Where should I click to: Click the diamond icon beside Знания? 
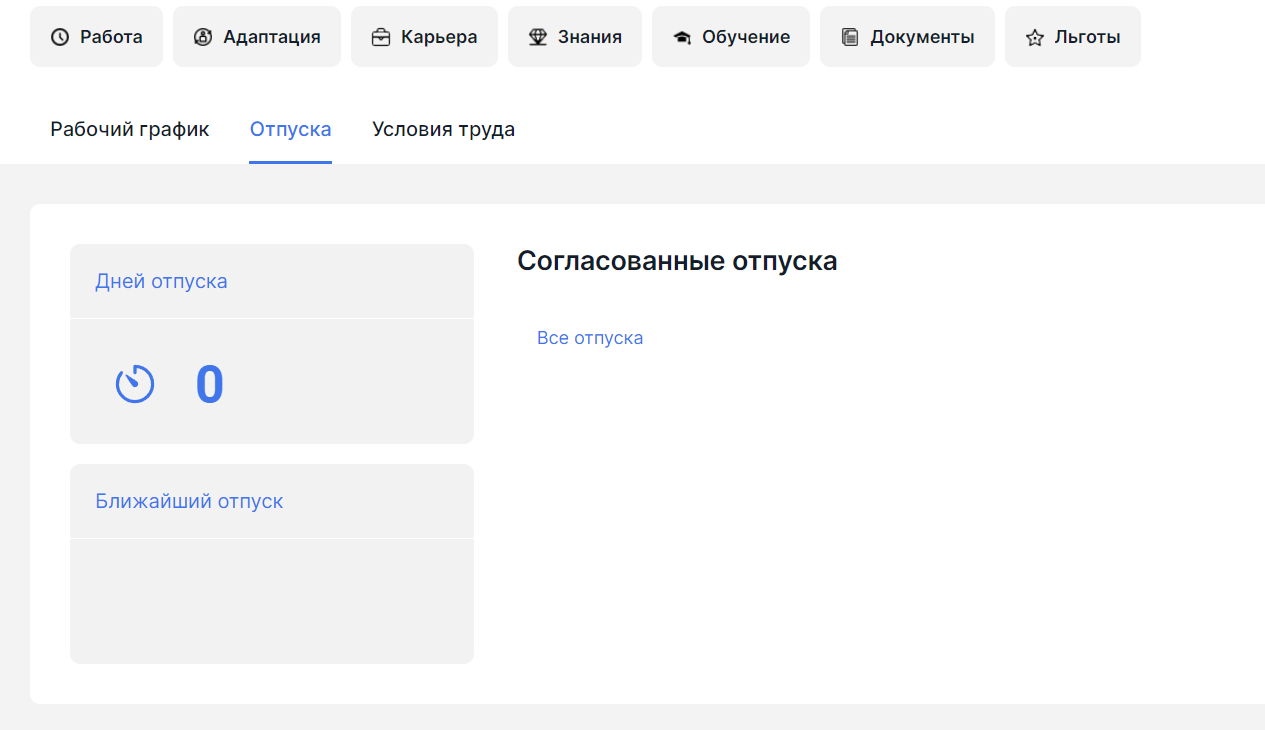(538, 37)
